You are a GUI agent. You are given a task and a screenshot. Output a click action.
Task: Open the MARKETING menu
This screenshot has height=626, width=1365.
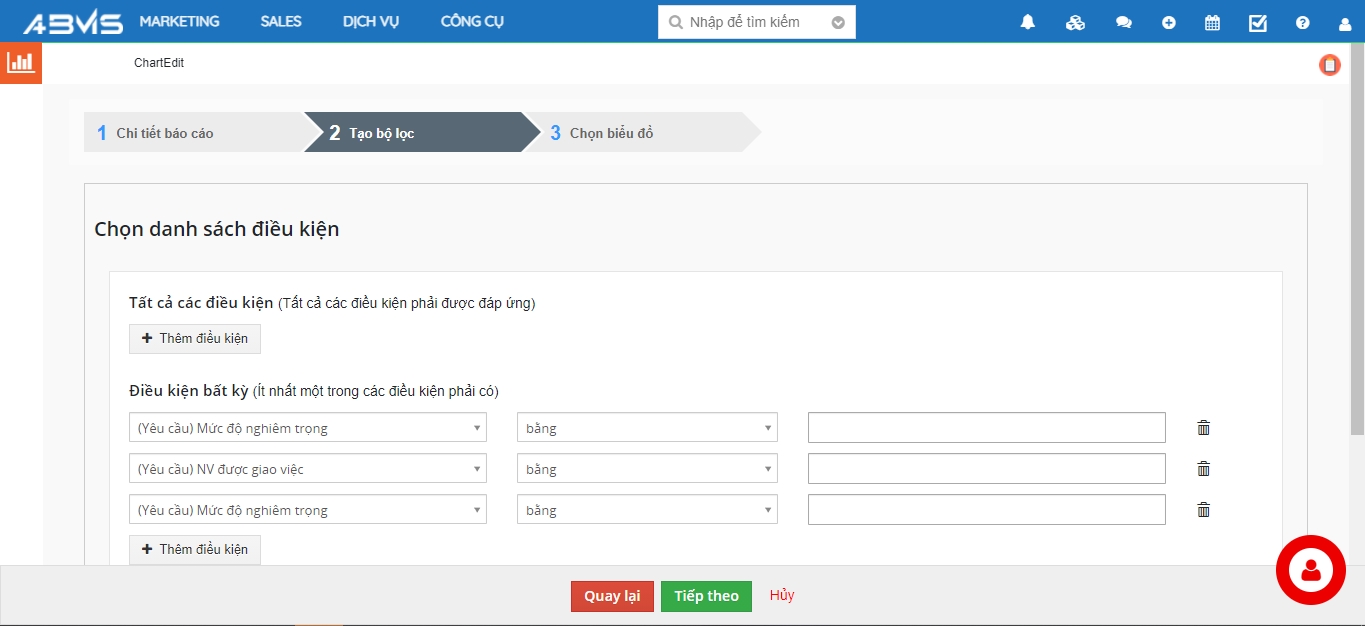(x=179, y=21)
